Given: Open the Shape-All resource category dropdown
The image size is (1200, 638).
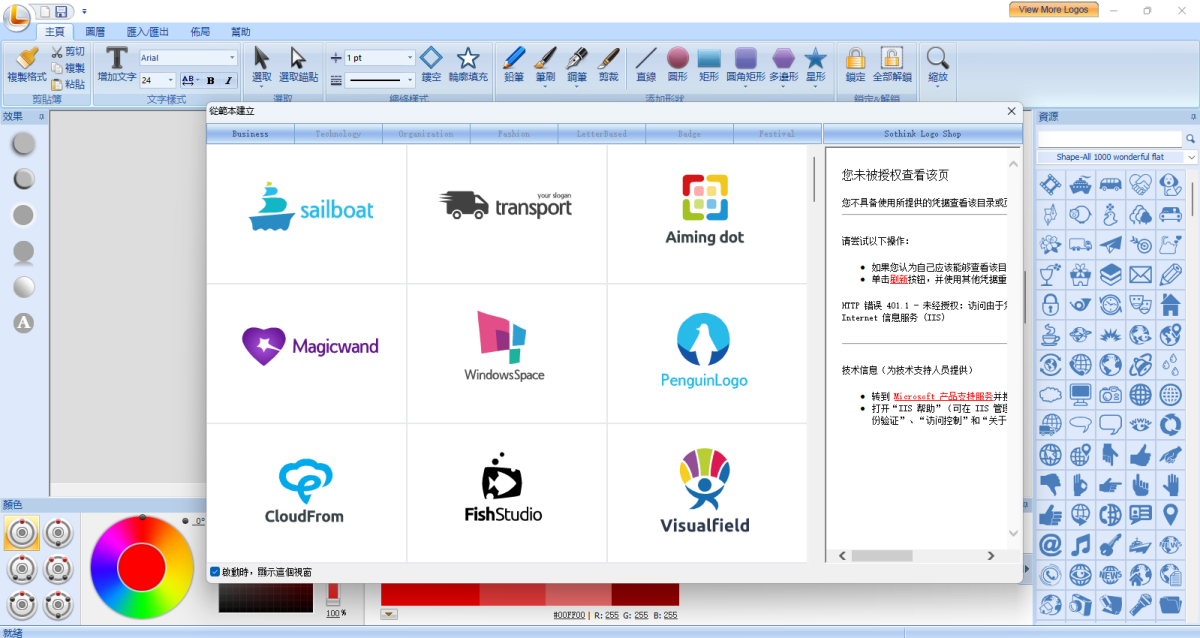Looking at the screenshot, I should [1191, 157].
